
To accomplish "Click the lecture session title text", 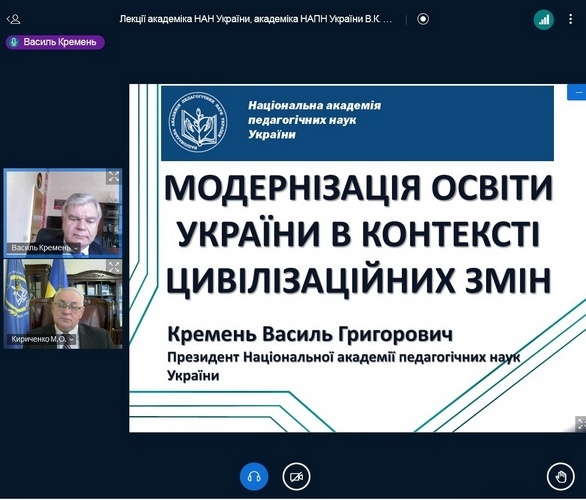I will [256, 19].
